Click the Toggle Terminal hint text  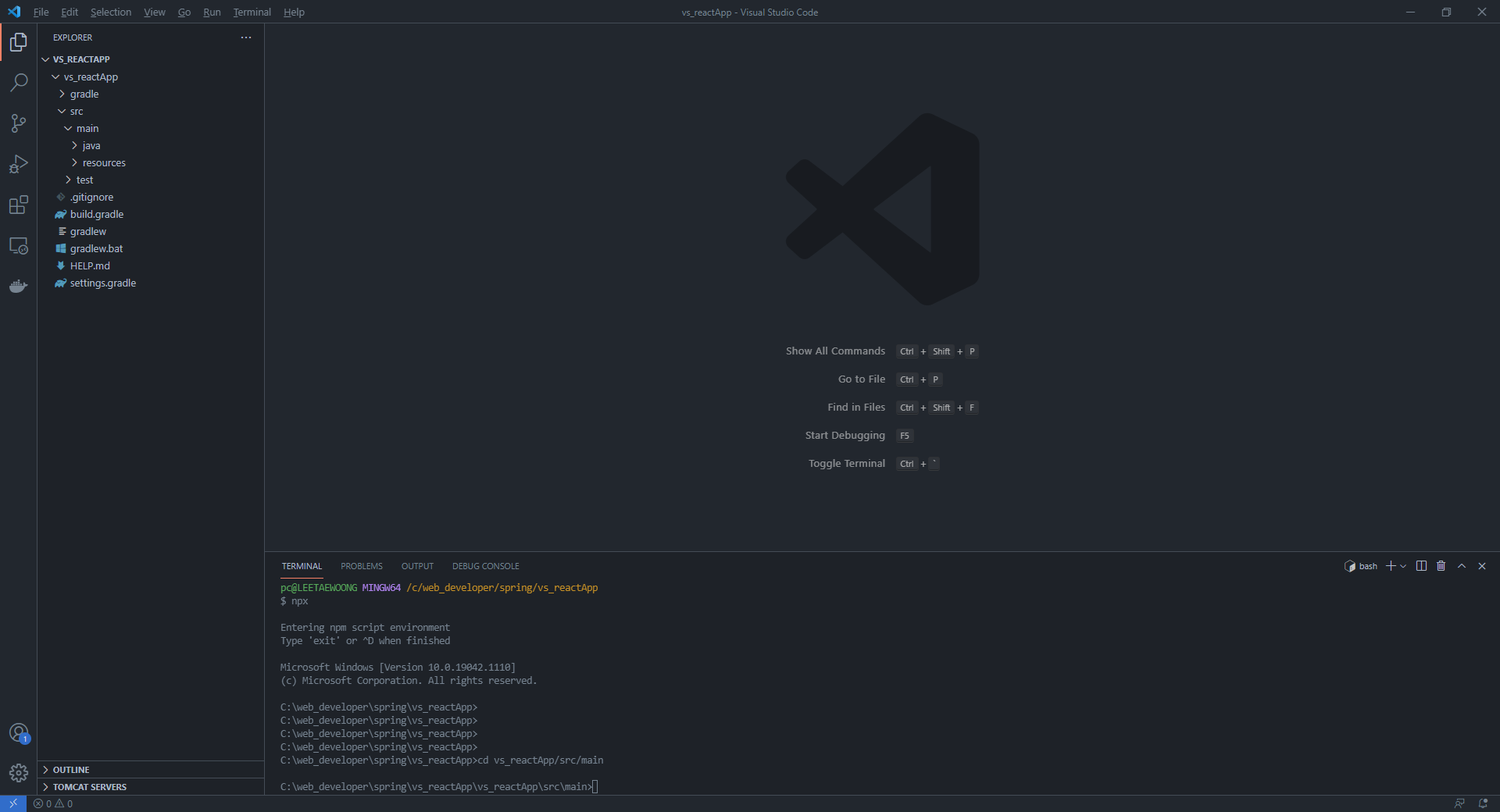847,464
